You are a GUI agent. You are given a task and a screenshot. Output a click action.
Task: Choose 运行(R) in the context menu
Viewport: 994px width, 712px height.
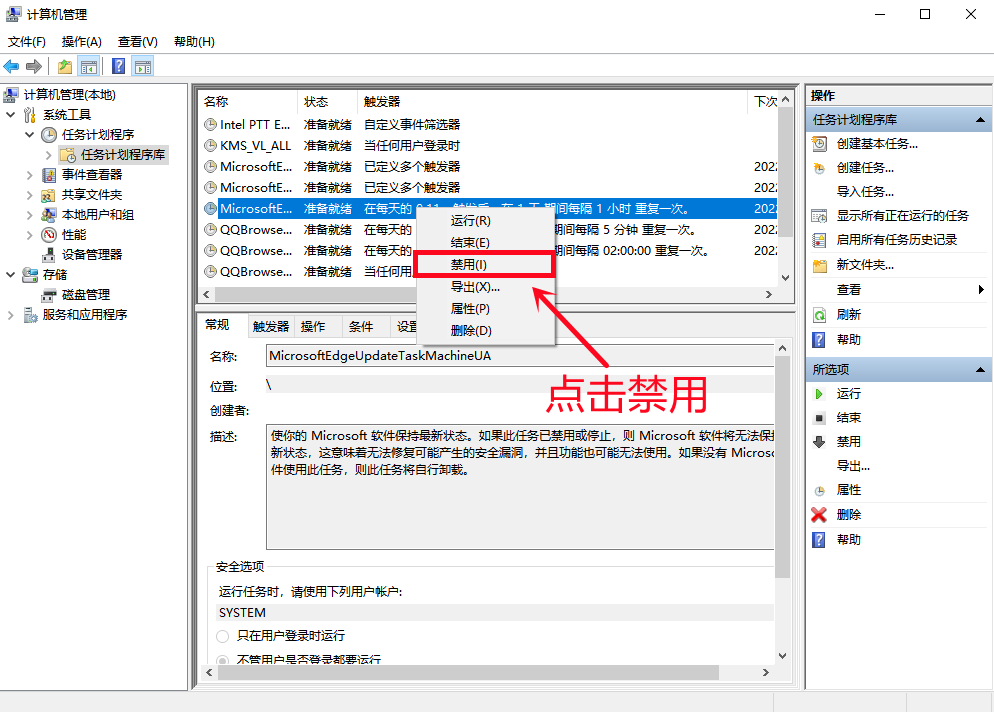[485, 221]
